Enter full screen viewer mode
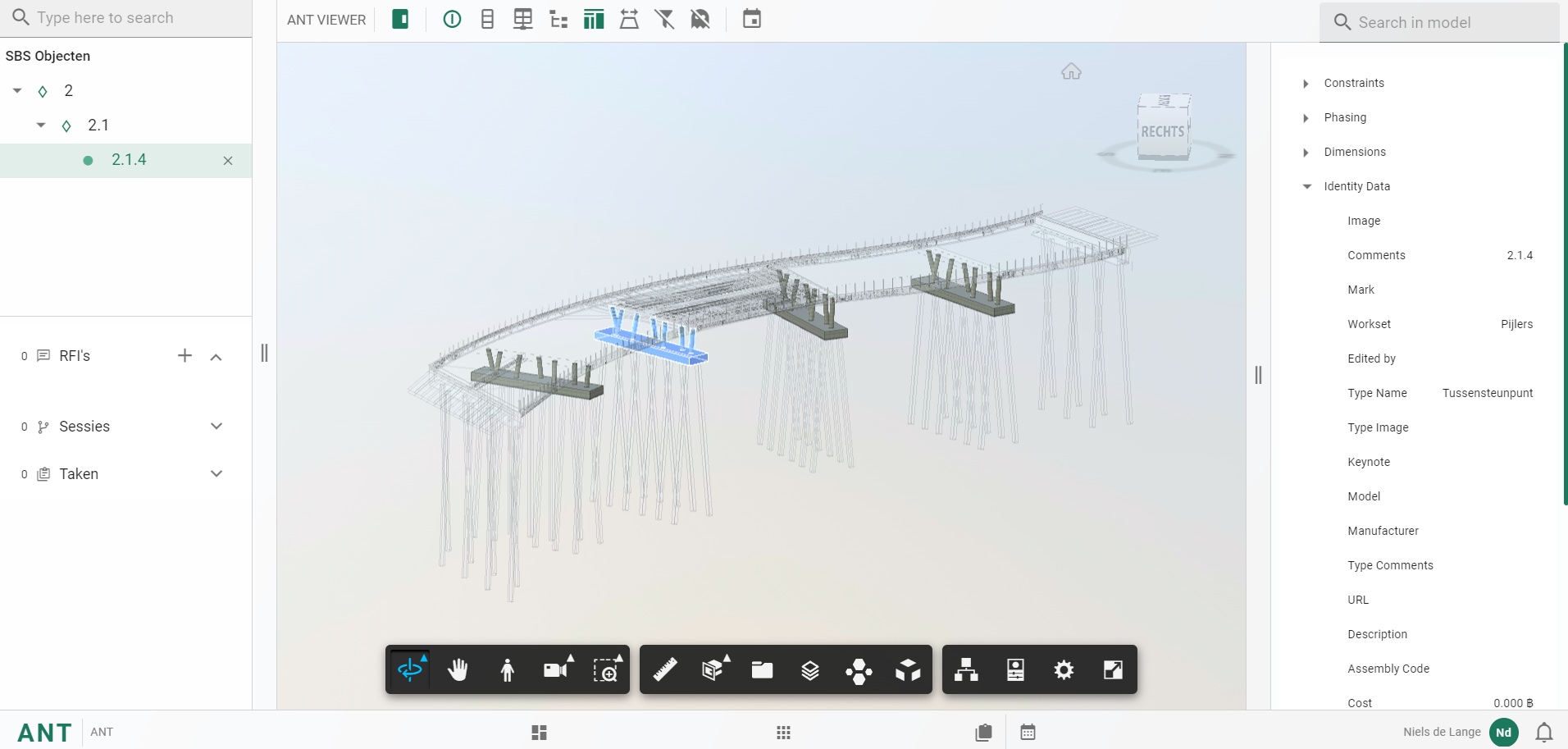Image resolution: width=1568 pixels, height=749 pixels. point(1113,670)
